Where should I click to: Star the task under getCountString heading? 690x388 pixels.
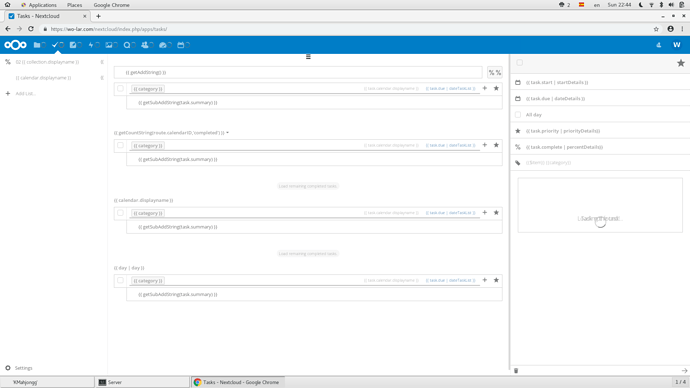tap(496, 145)
